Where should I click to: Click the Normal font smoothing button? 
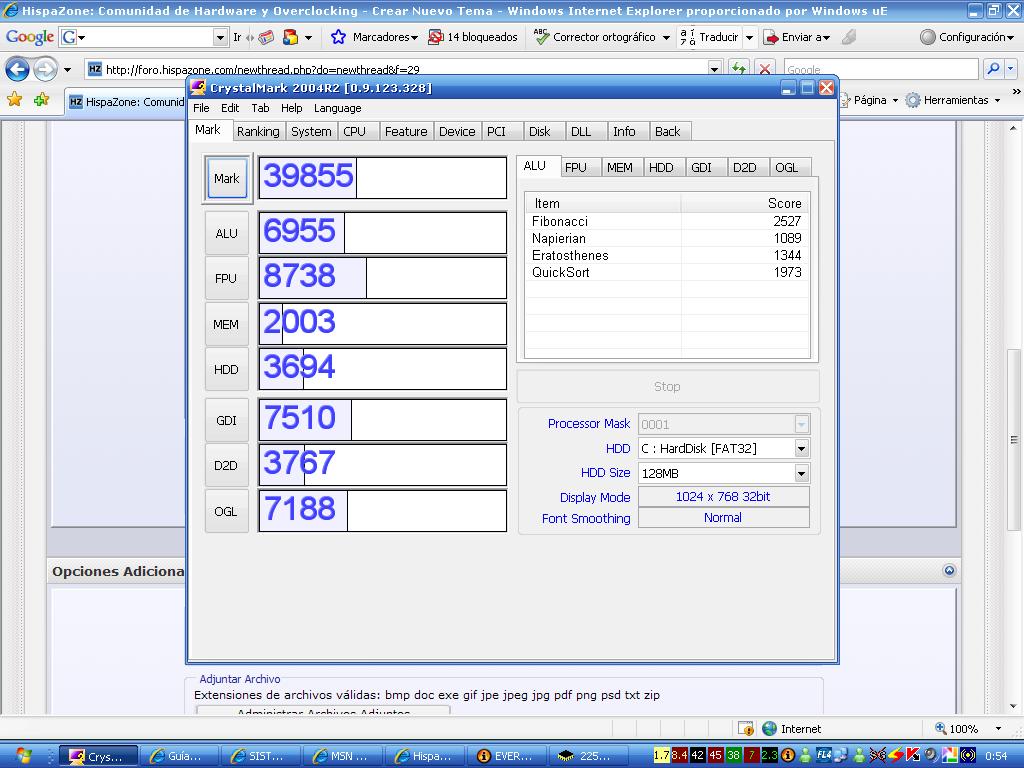click(723, 518)
